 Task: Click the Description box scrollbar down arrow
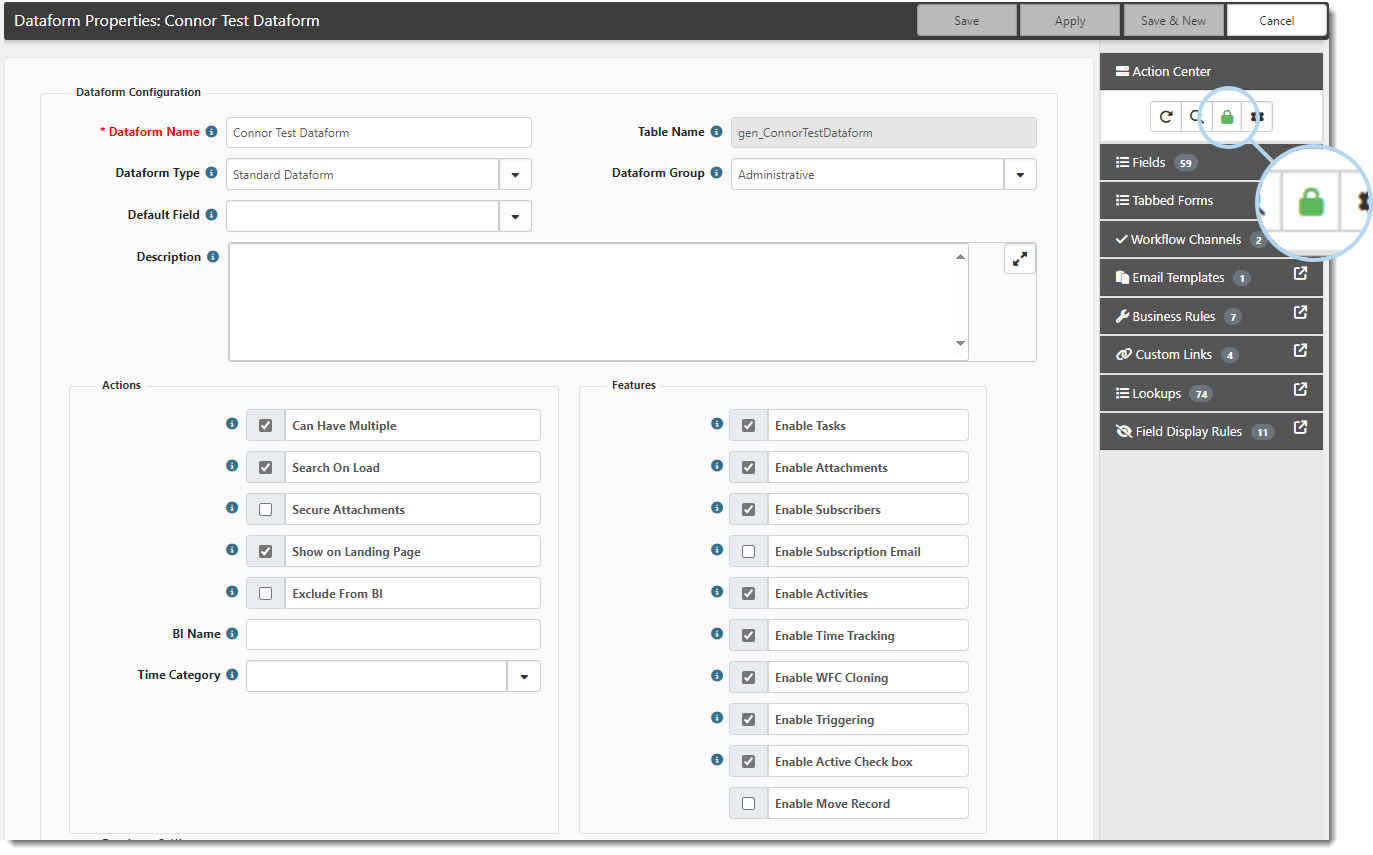click(960, 344)
